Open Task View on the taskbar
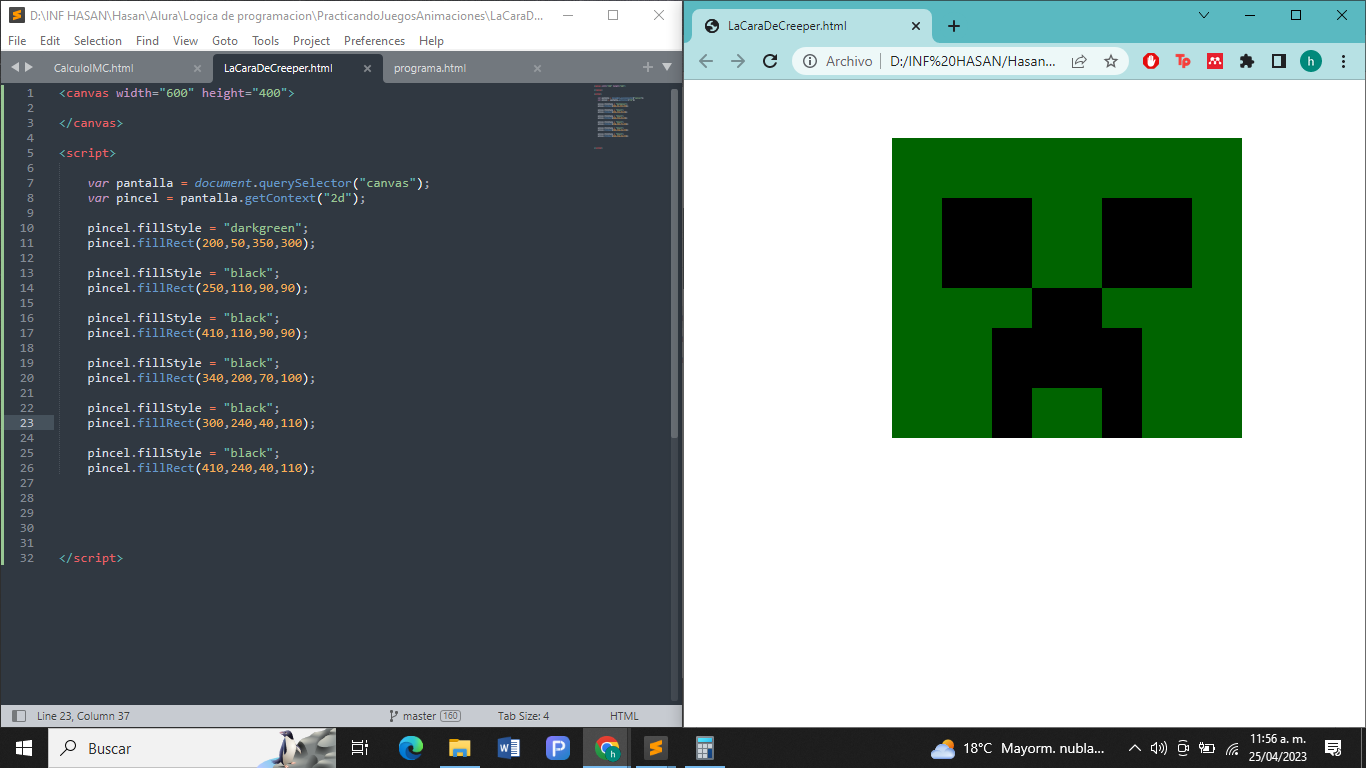Image resolution: width=1366 pixels, height=768 pixels. coord(360,748)
